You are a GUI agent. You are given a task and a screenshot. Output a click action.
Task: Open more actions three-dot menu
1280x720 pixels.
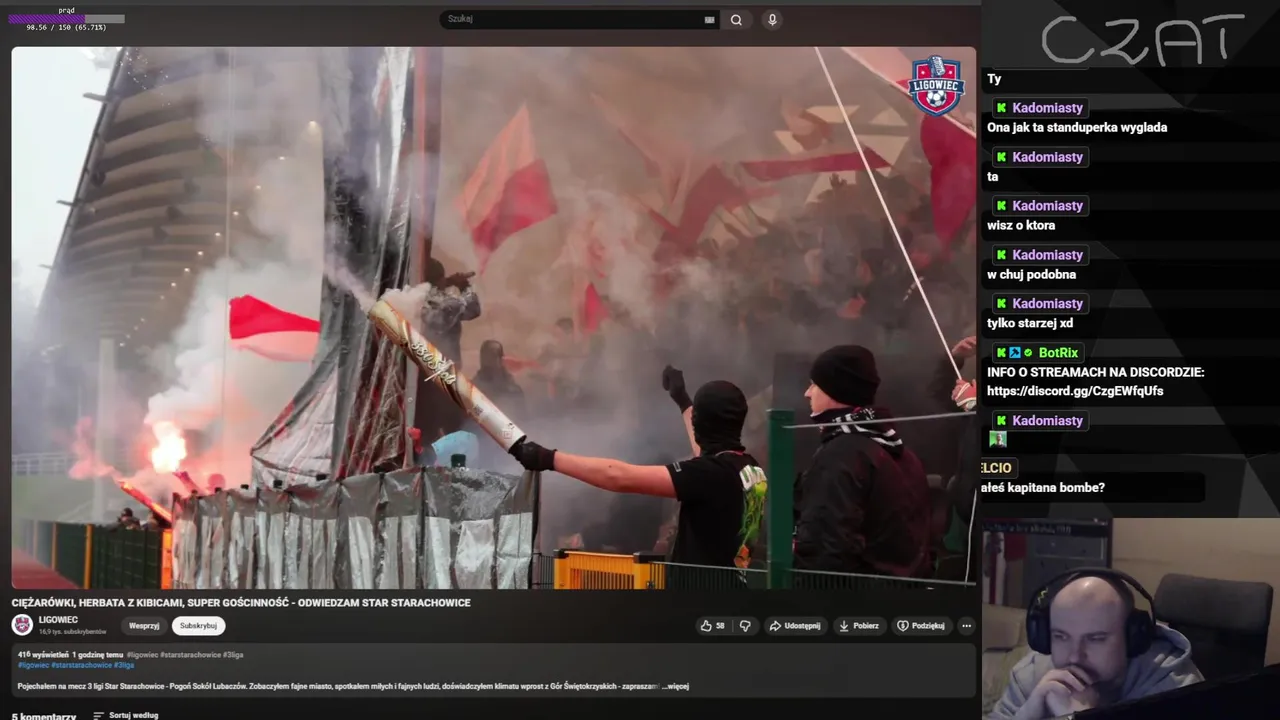pyautogui.click(x=966, y=626)
